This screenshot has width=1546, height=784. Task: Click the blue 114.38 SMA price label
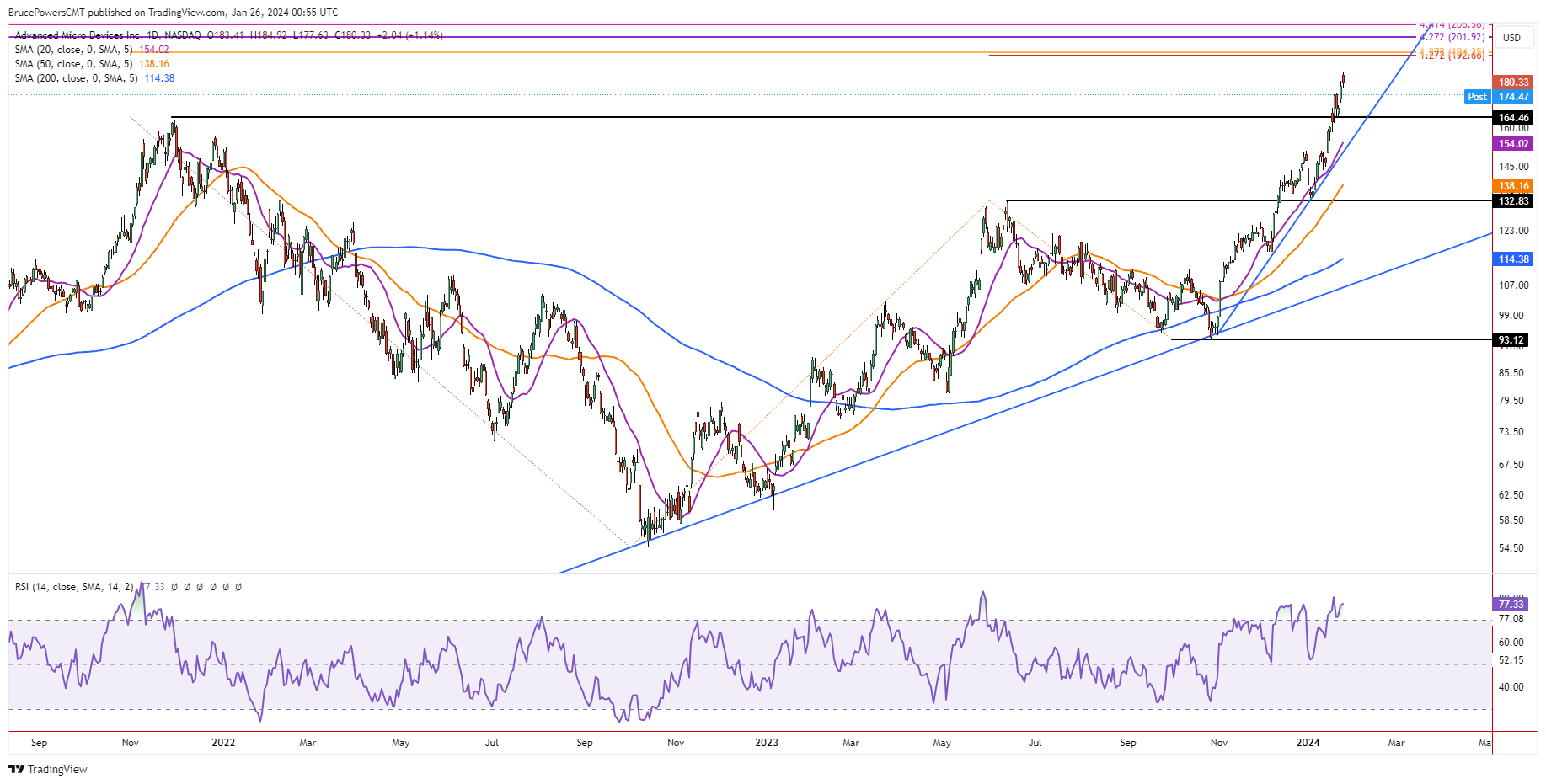[x=1513, y=259]
